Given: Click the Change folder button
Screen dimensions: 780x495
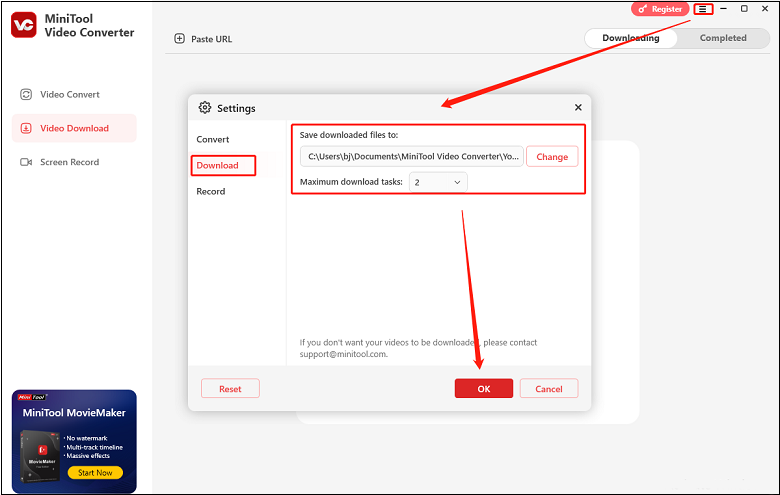Looking at the screenshot, I should 552,157.
